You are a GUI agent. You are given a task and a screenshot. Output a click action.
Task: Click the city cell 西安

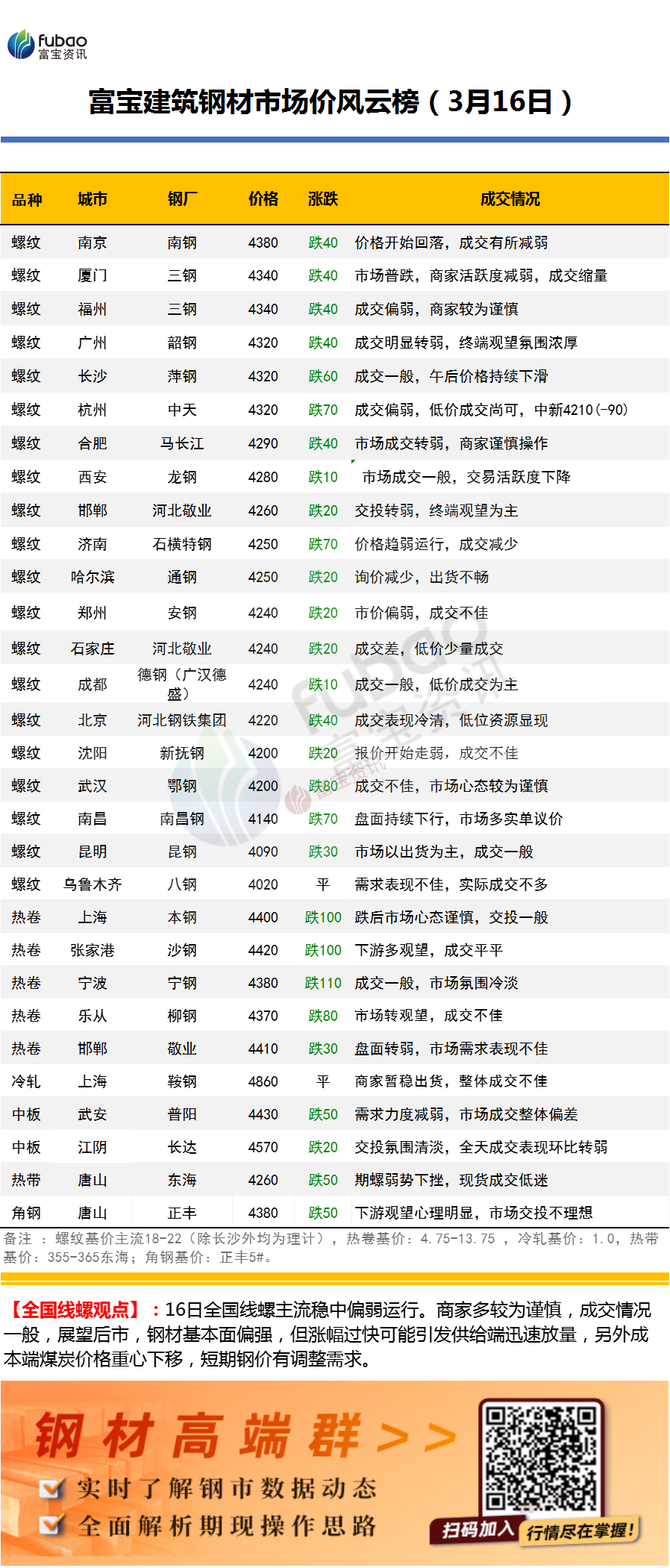[93, 477]
